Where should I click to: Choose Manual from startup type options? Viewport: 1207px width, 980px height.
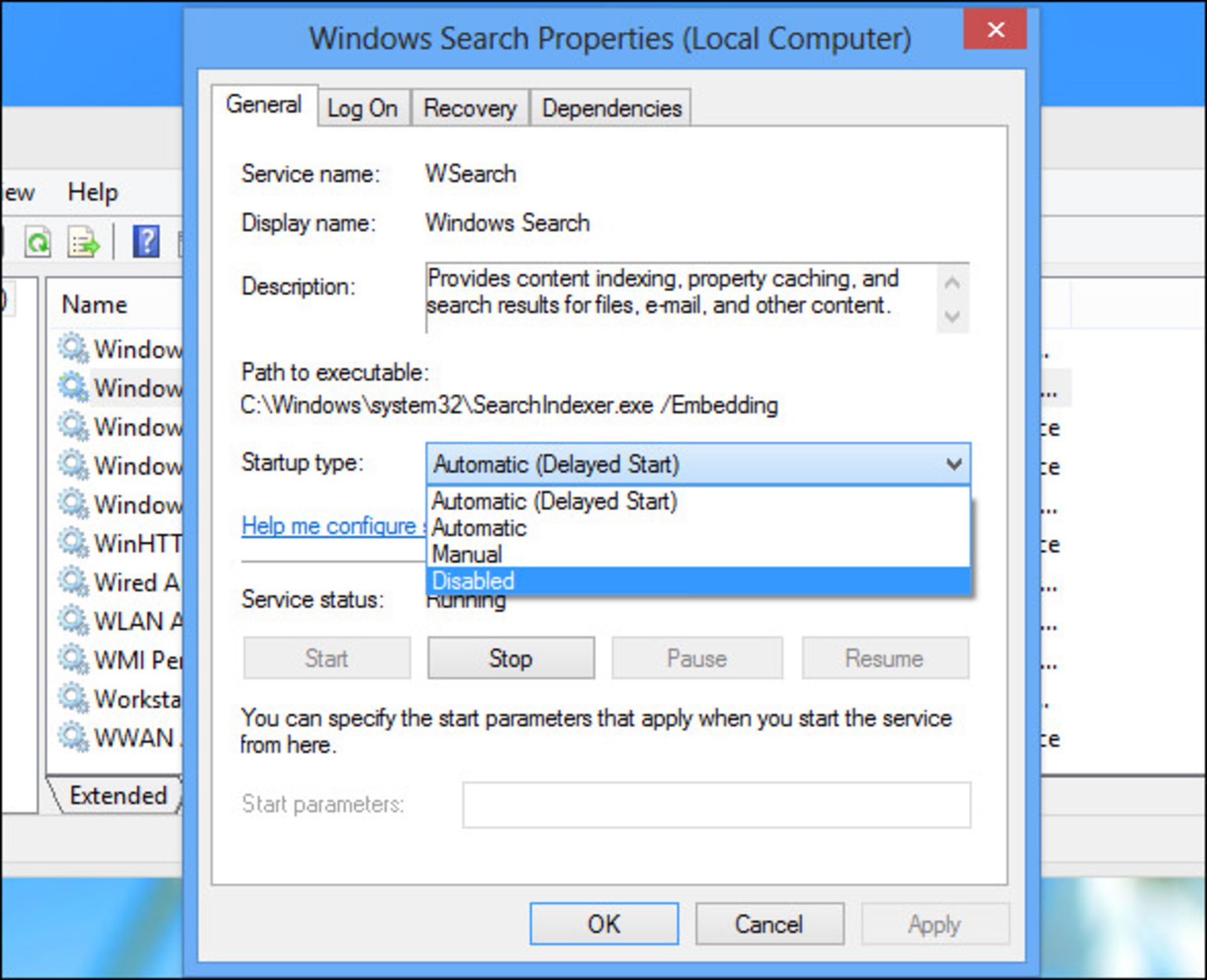tap(698, 554)
